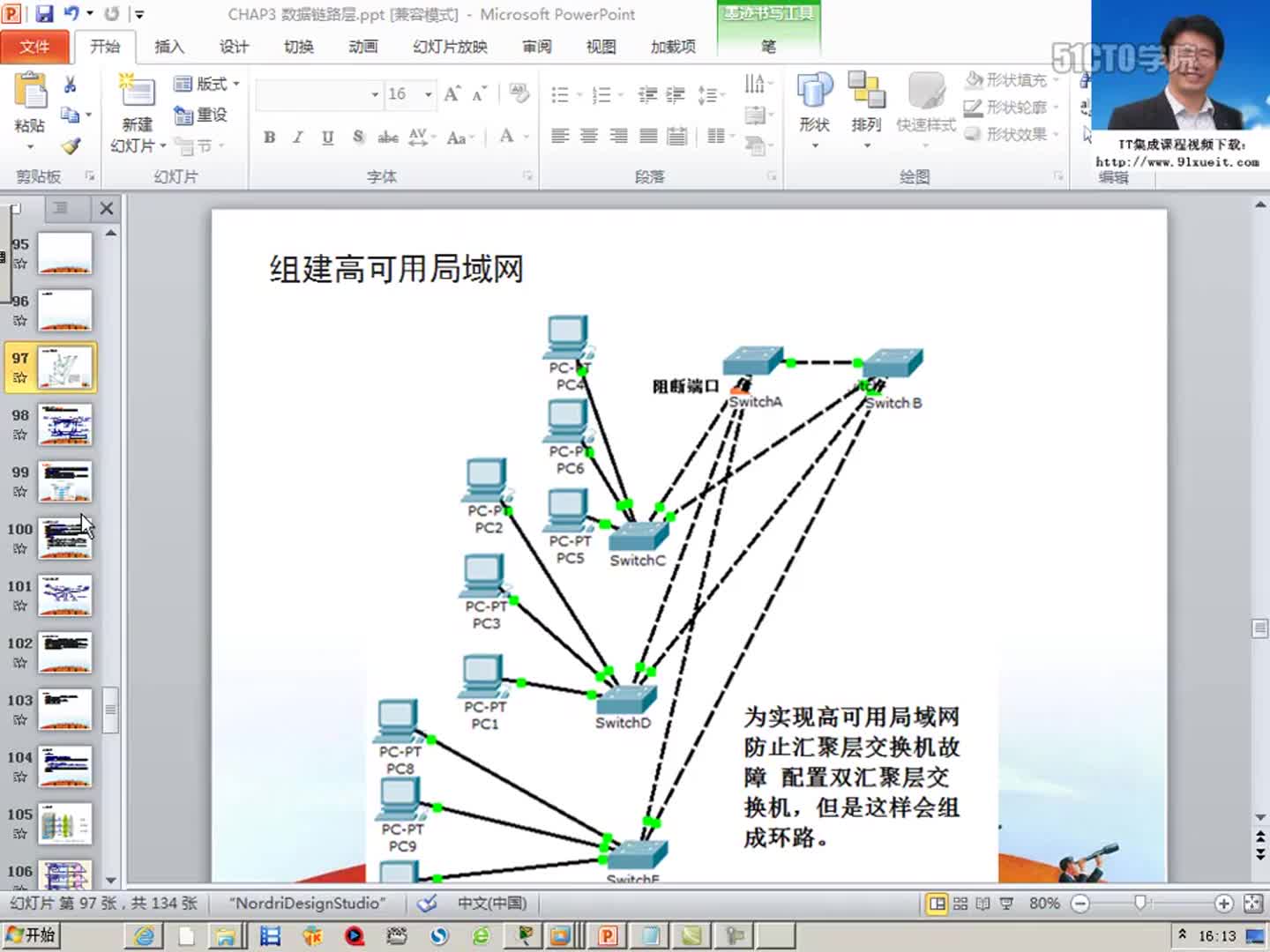Image resolution: width=1270 pixels, height=952 pixels.
Task: Save the presentation from quick access toolbar
Action: [x=44, y=14]
